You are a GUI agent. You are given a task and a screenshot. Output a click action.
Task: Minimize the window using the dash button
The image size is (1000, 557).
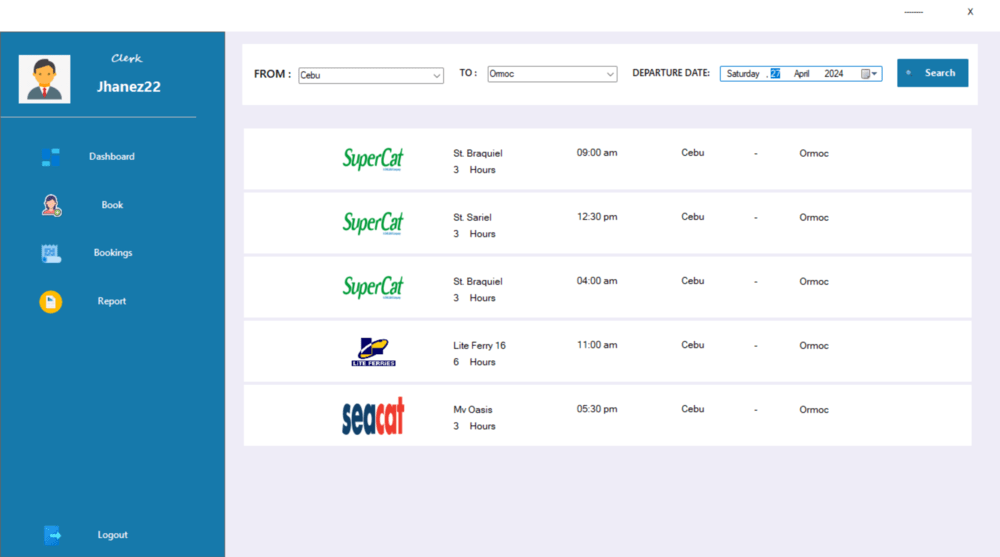click(x=913, y=12)
